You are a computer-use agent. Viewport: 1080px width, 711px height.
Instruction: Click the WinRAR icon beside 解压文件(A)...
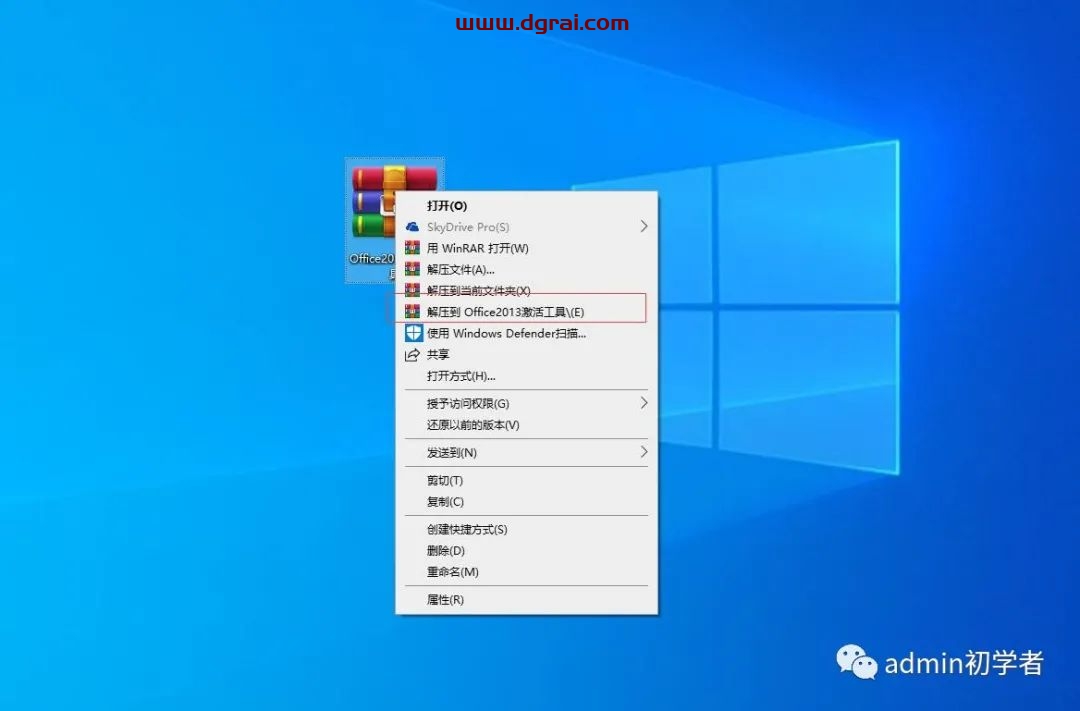coord(412,269)
